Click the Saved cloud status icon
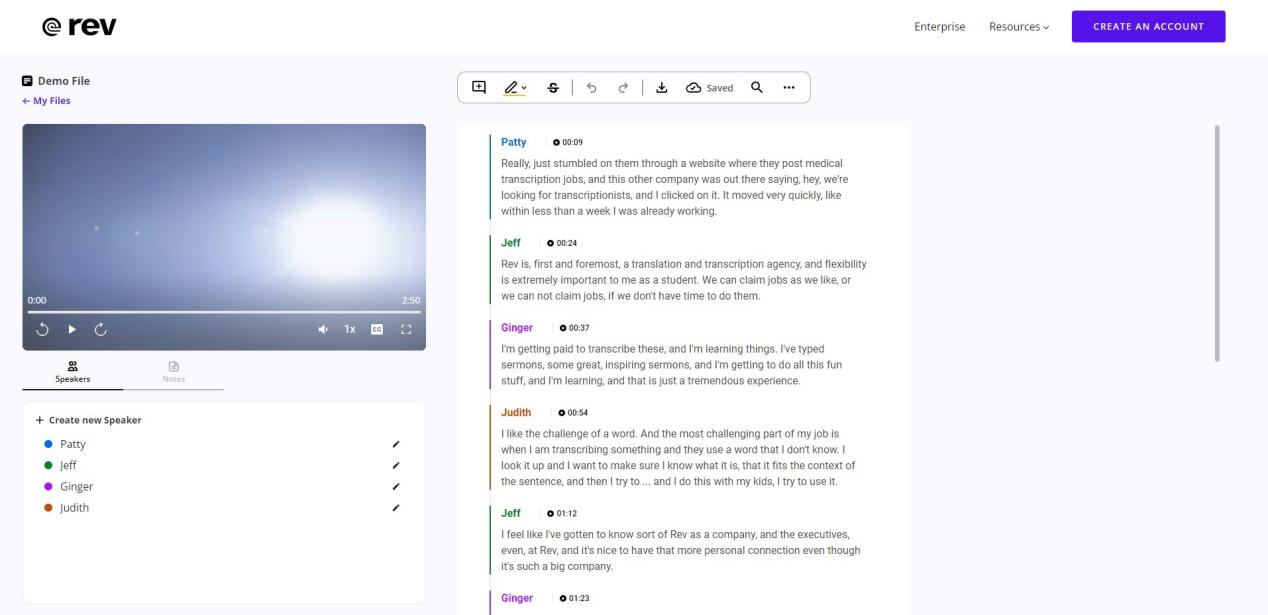Screen dimensions: 1268x615 tap(693, 88)
